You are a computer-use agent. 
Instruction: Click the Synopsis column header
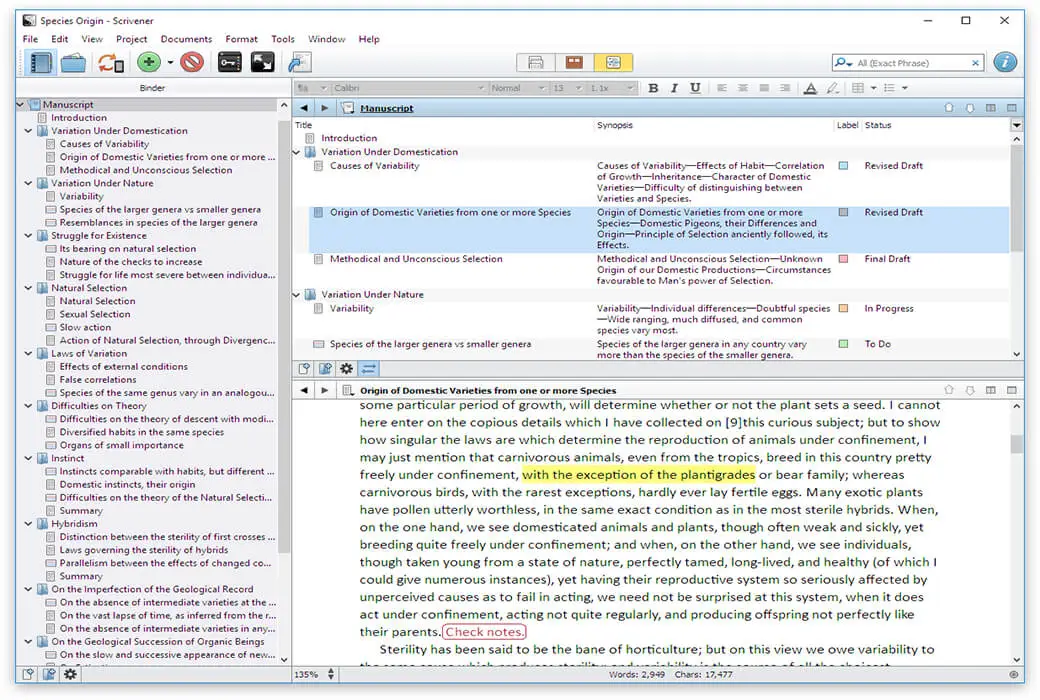point(615,125)
